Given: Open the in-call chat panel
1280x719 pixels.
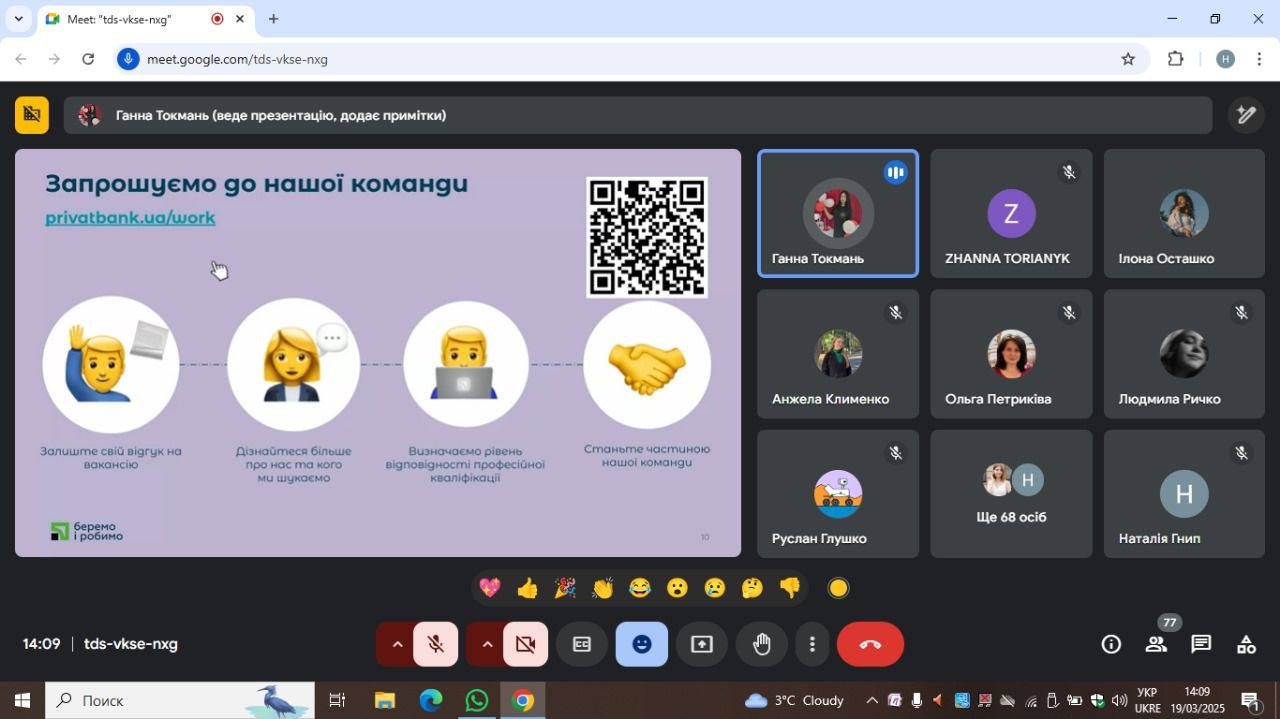Looking at the screenshot, I should pos(1201,645).
